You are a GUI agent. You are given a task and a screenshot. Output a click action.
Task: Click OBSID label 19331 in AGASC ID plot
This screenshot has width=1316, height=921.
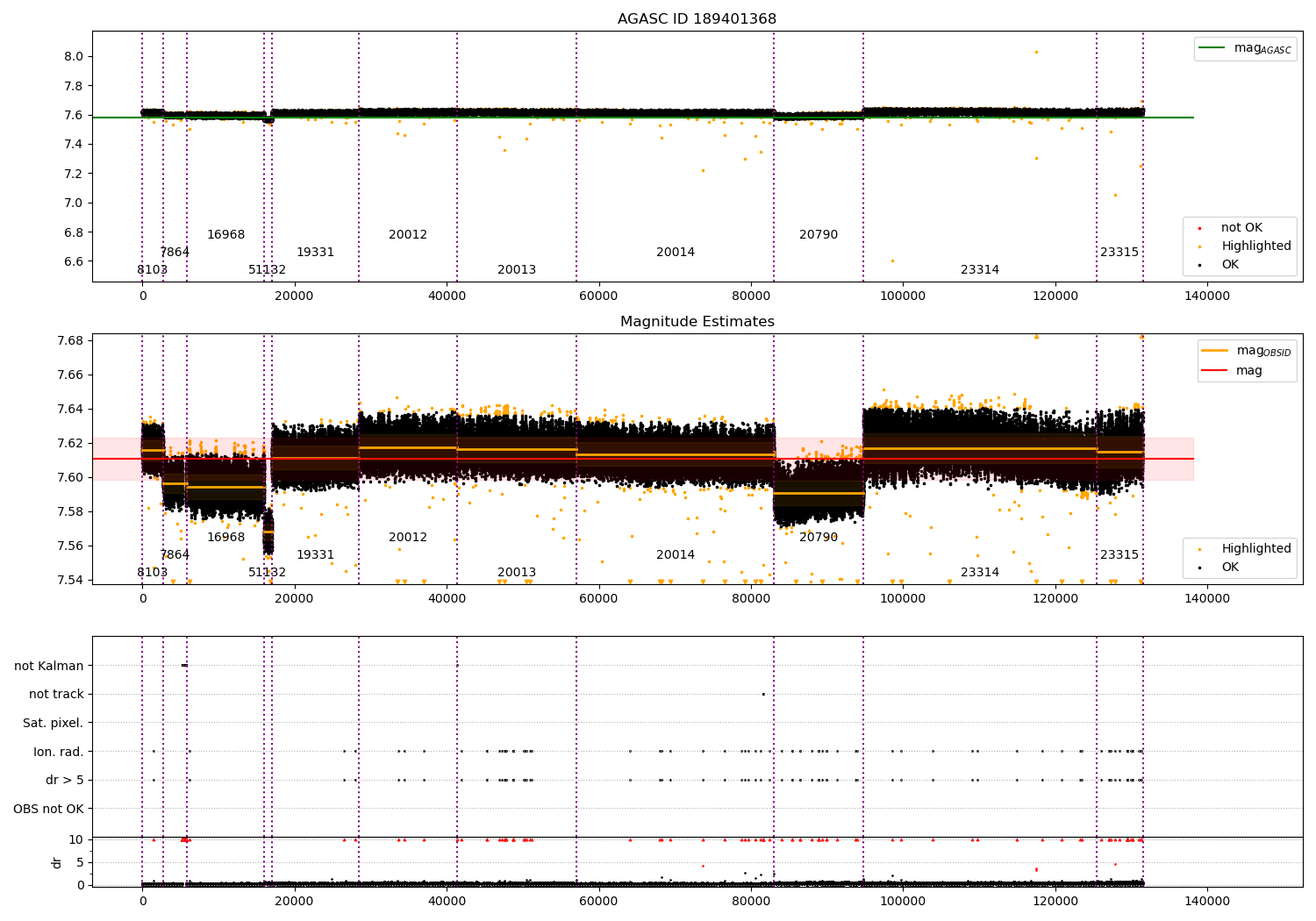coord(316,253)
